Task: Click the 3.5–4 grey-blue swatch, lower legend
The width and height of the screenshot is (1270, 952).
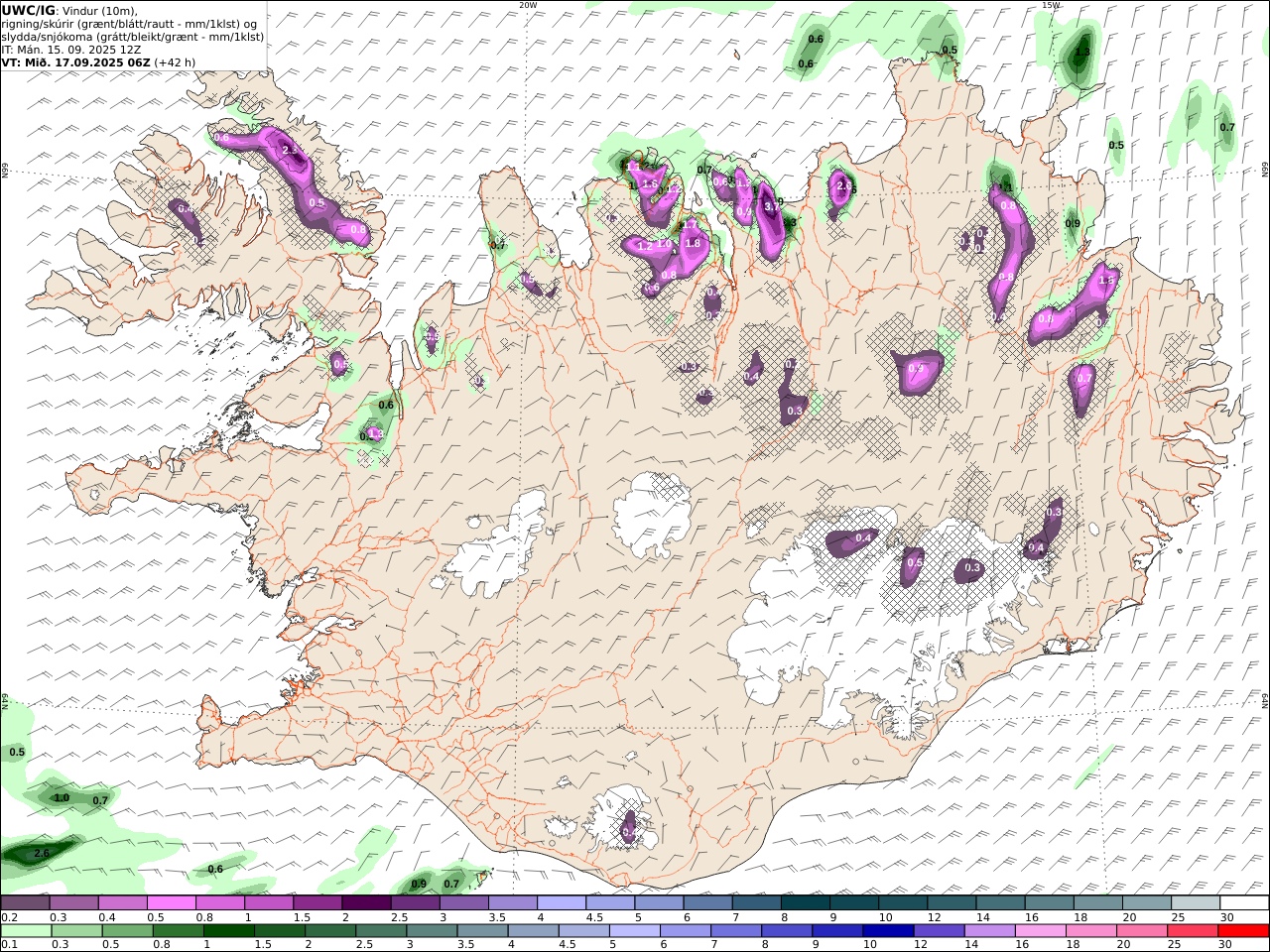Action: pos(483,931)
